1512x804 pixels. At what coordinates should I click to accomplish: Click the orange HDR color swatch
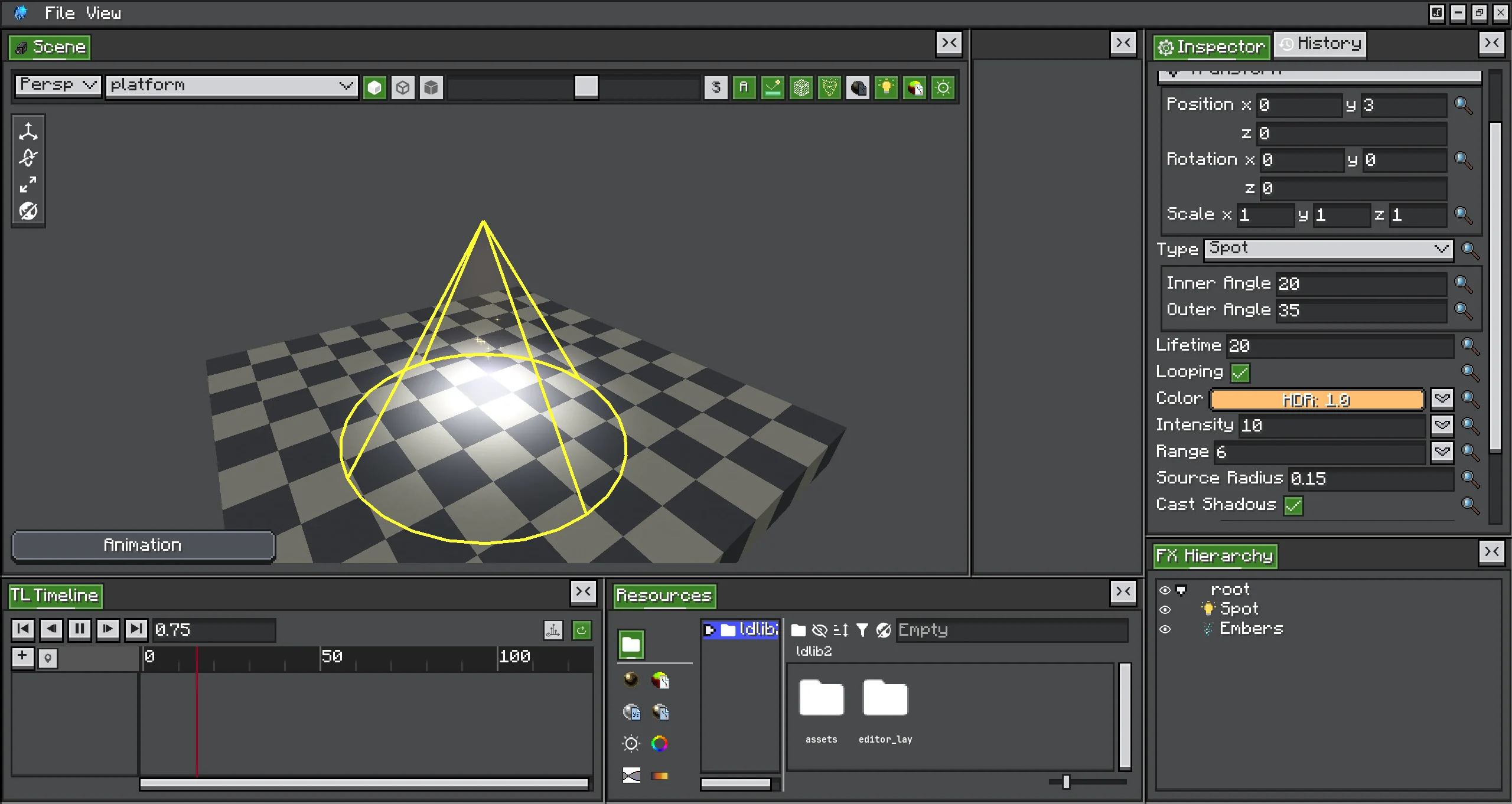1317,400
